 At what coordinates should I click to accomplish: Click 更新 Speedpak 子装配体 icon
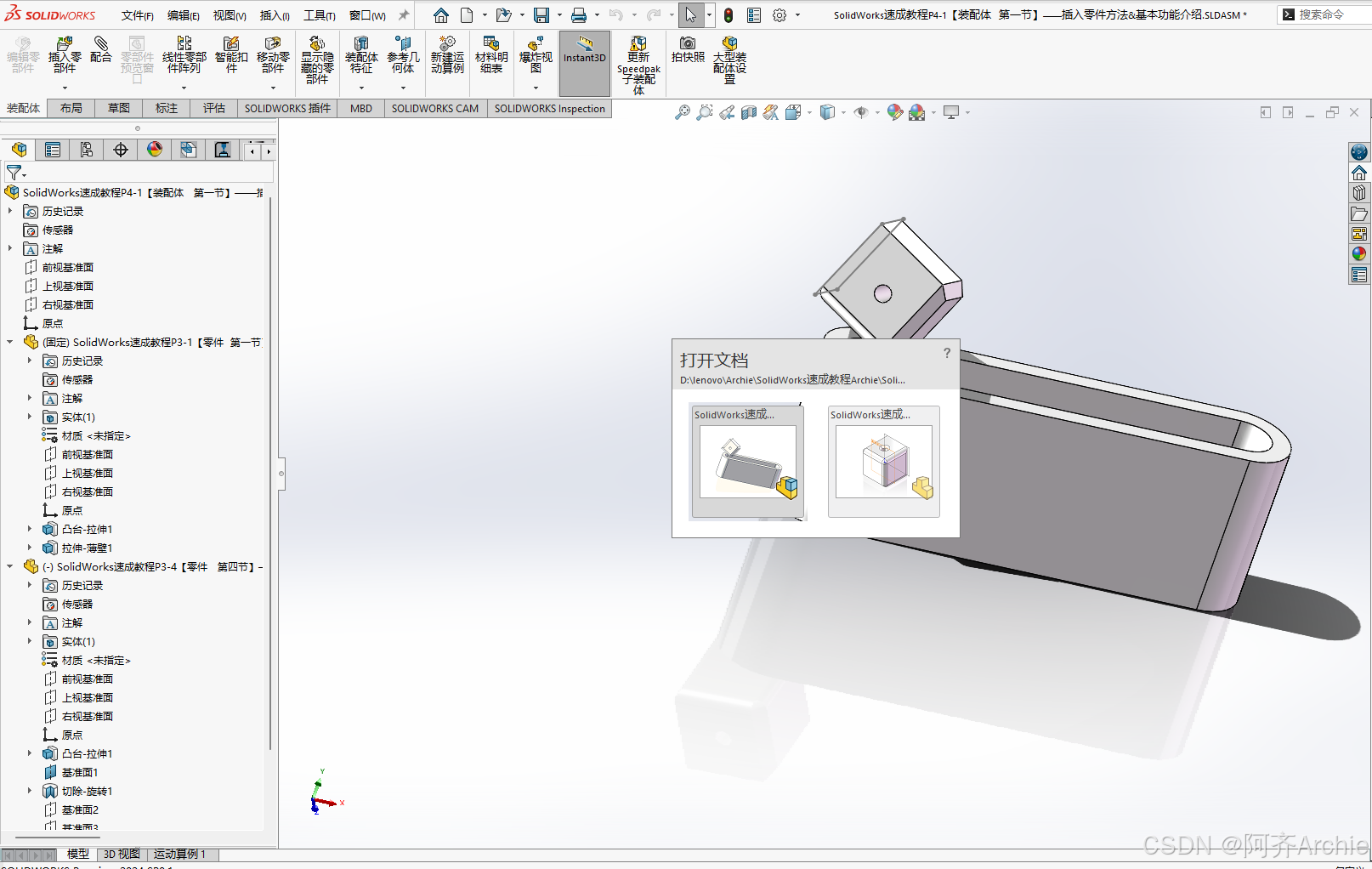[638, 65]
